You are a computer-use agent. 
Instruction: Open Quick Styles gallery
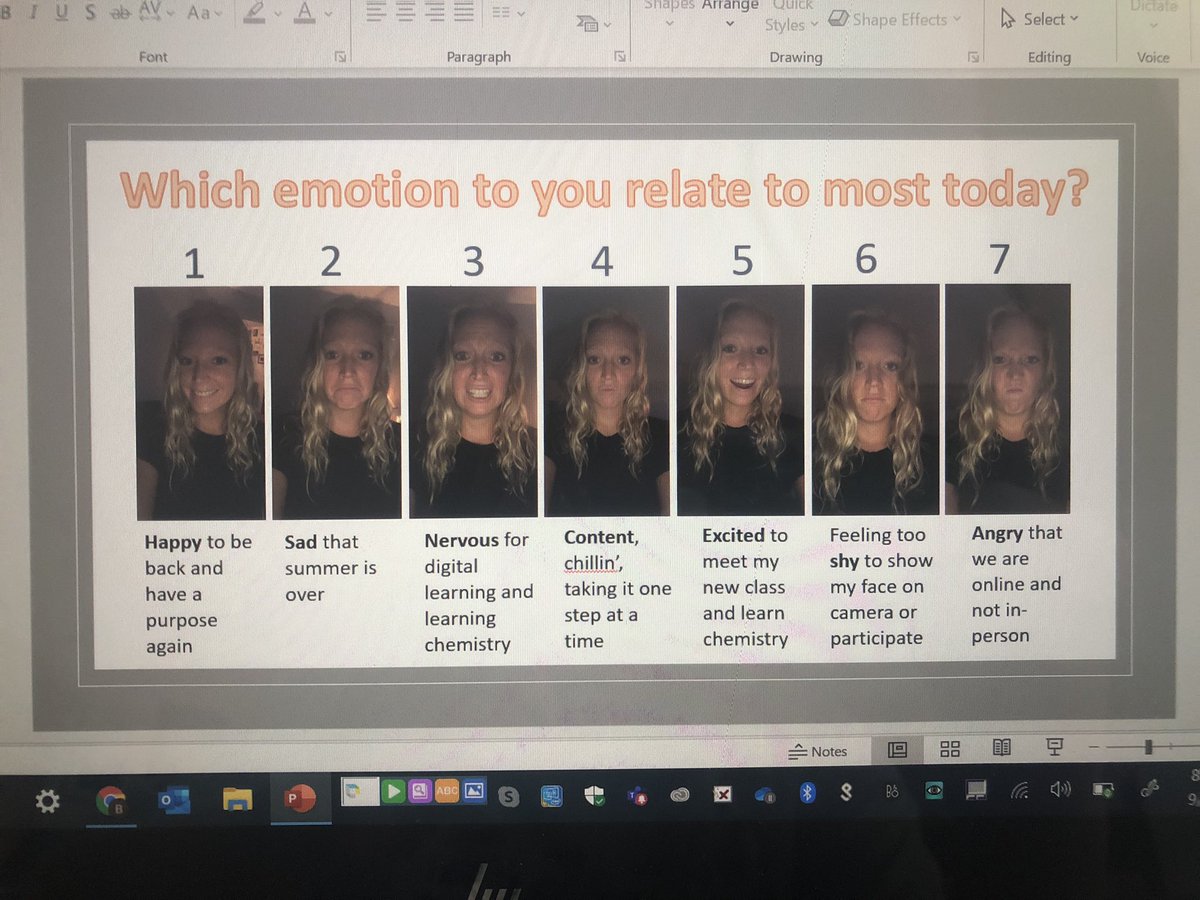(x=791, y=16)
